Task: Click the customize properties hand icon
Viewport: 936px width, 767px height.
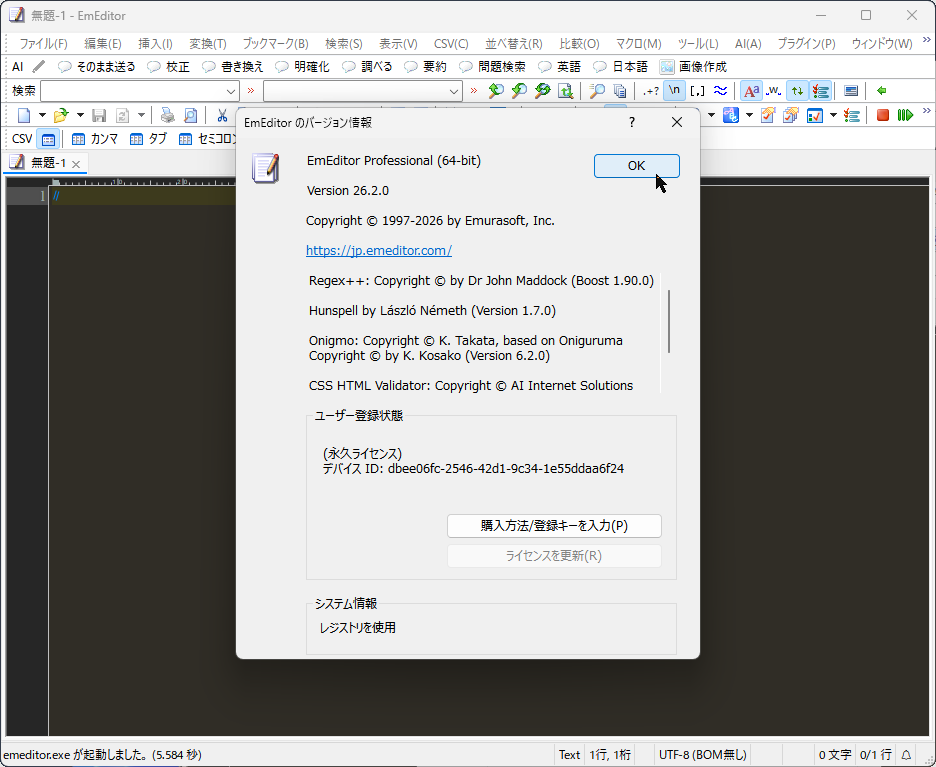Action: pyautogui.click(x=768, y=115)
